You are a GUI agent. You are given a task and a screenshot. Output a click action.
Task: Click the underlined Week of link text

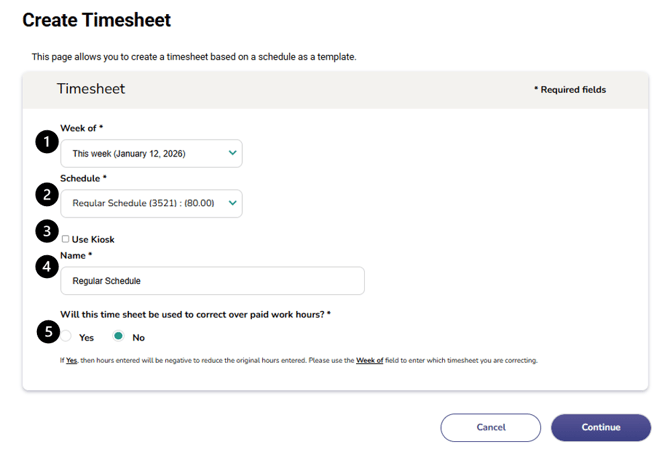[370, 360]
